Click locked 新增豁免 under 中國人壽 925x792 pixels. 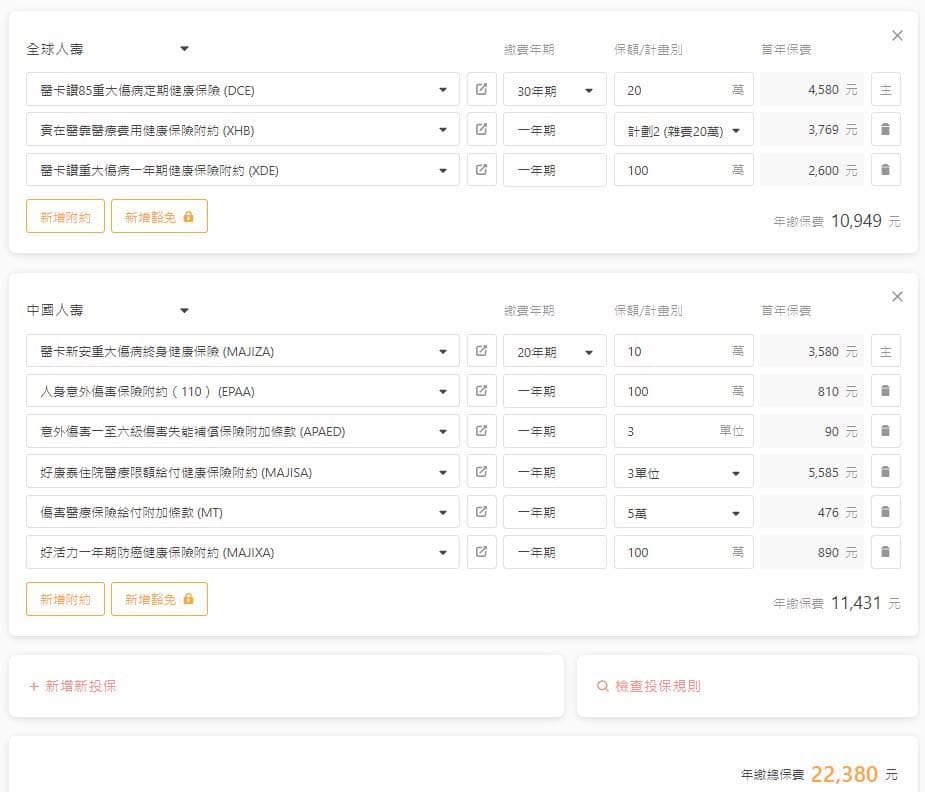[159, 599]
